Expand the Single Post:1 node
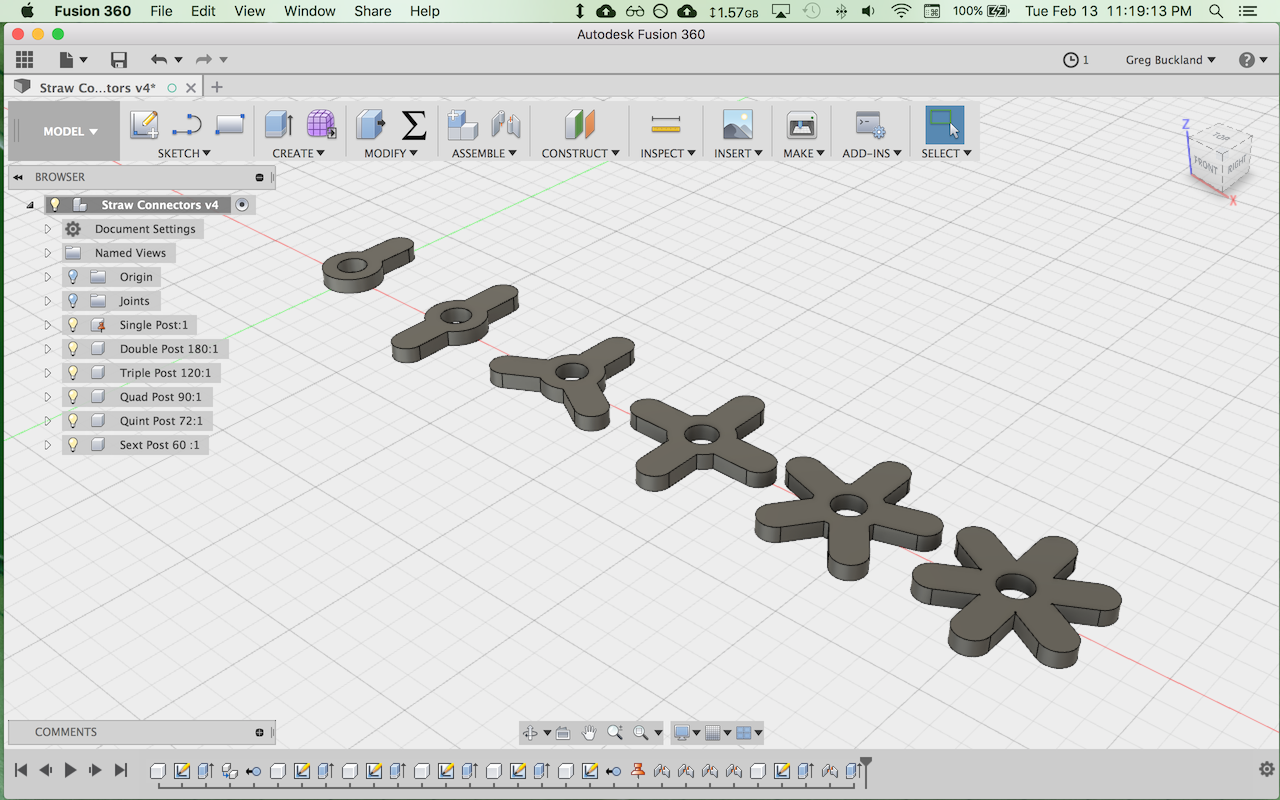This screenshot has height=800, width=1280. tap(47, 325)
